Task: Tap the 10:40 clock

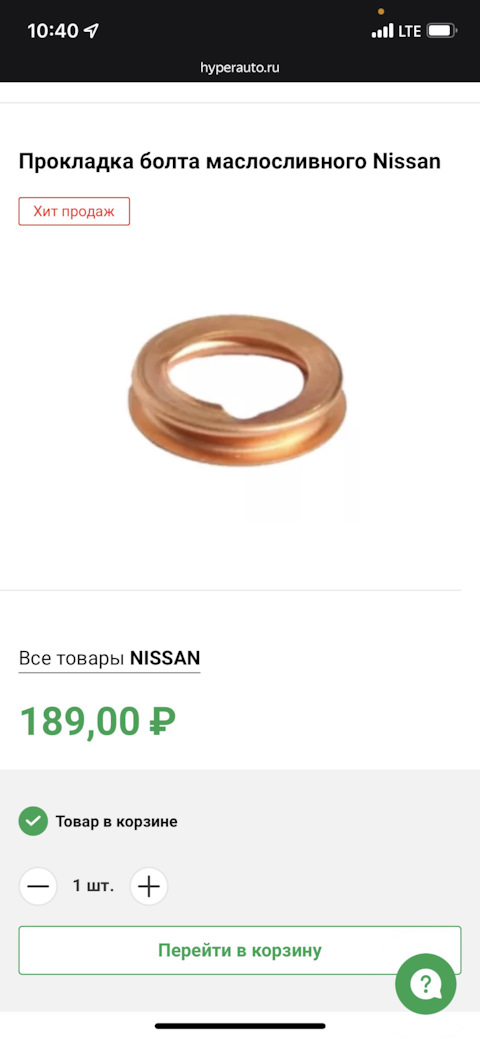Action: (53, 30)
